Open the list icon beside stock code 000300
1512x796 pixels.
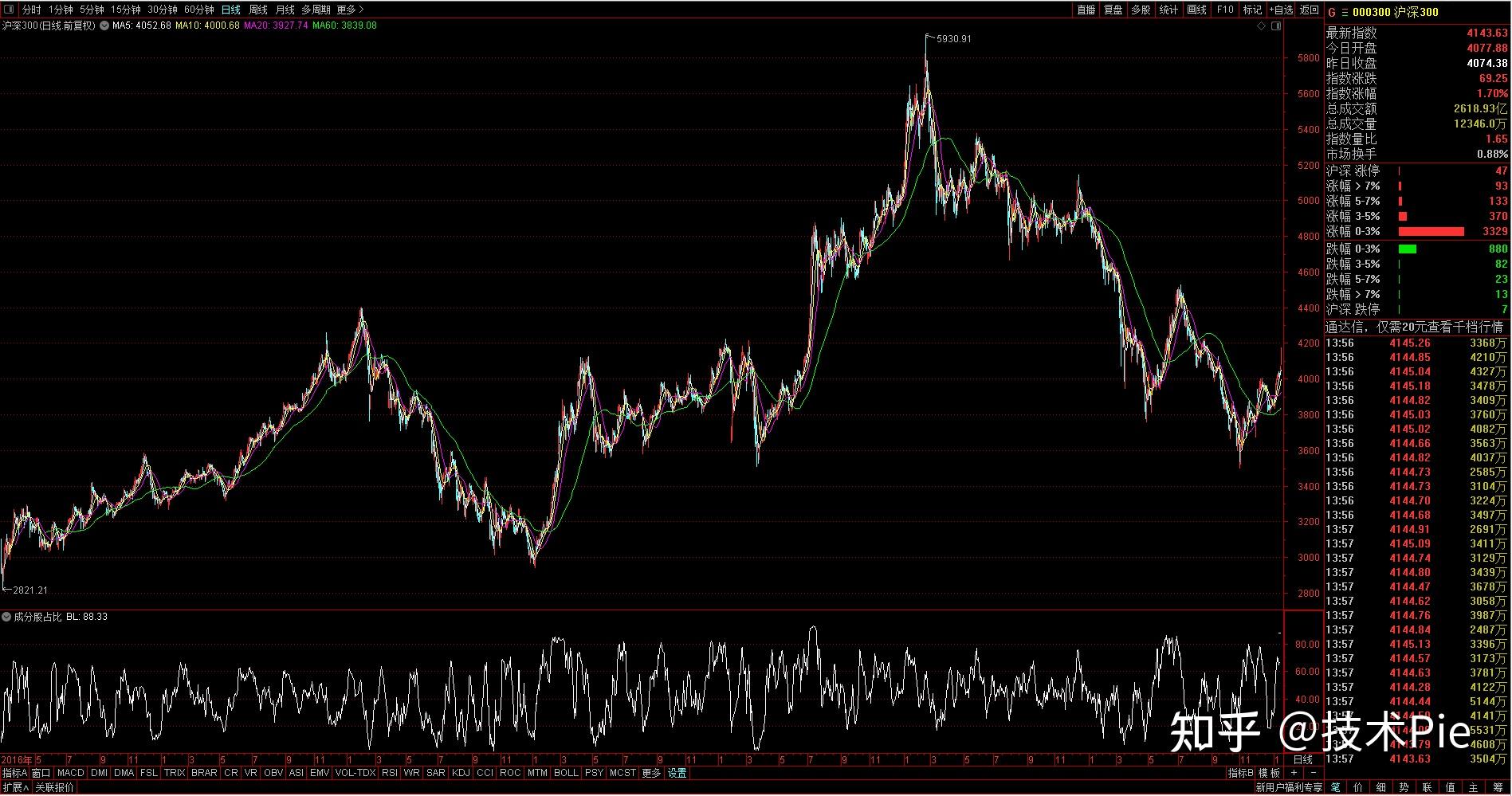click(x=1345, y=12)
